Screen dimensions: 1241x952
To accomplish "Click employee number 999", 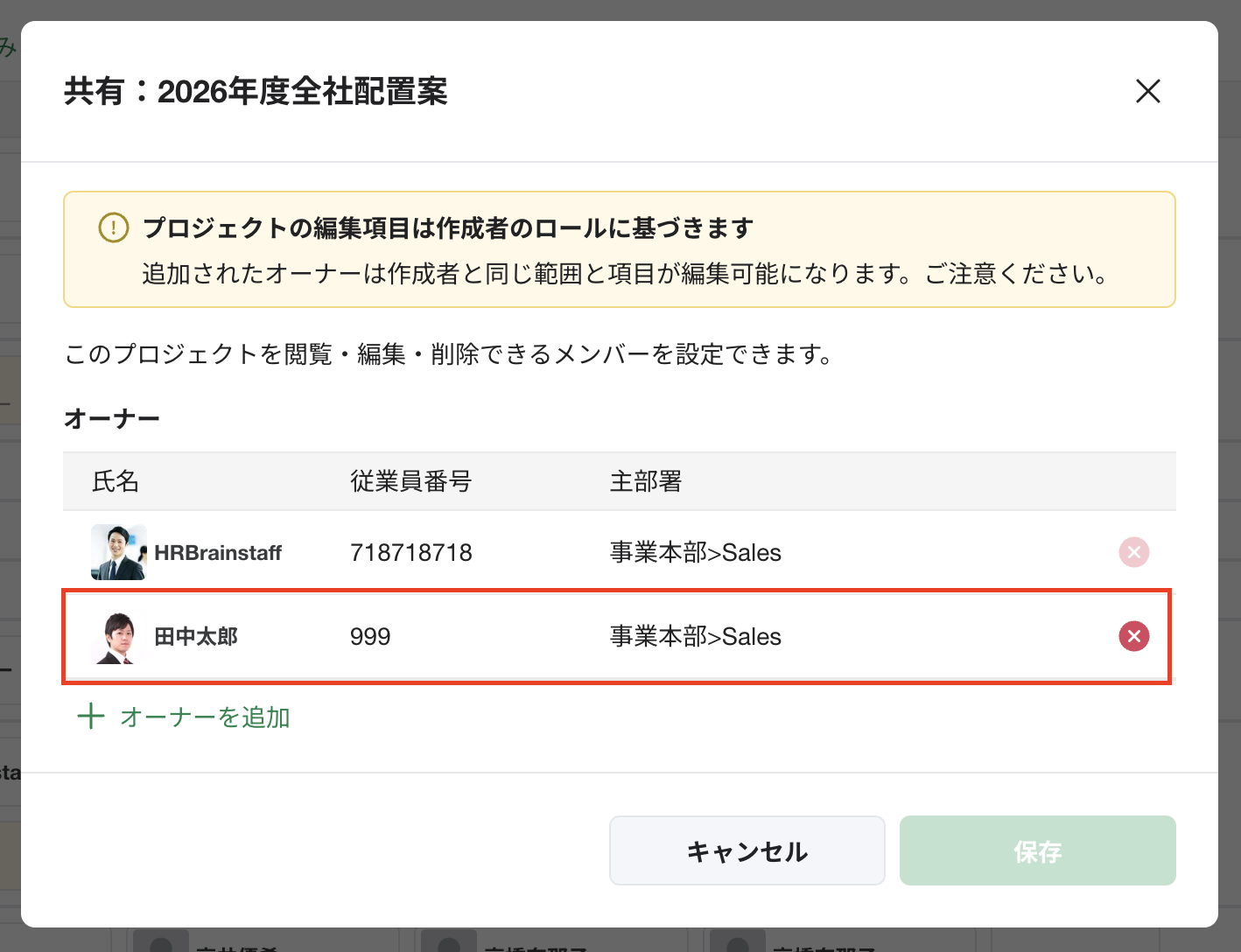I will (x=370, y=637).
